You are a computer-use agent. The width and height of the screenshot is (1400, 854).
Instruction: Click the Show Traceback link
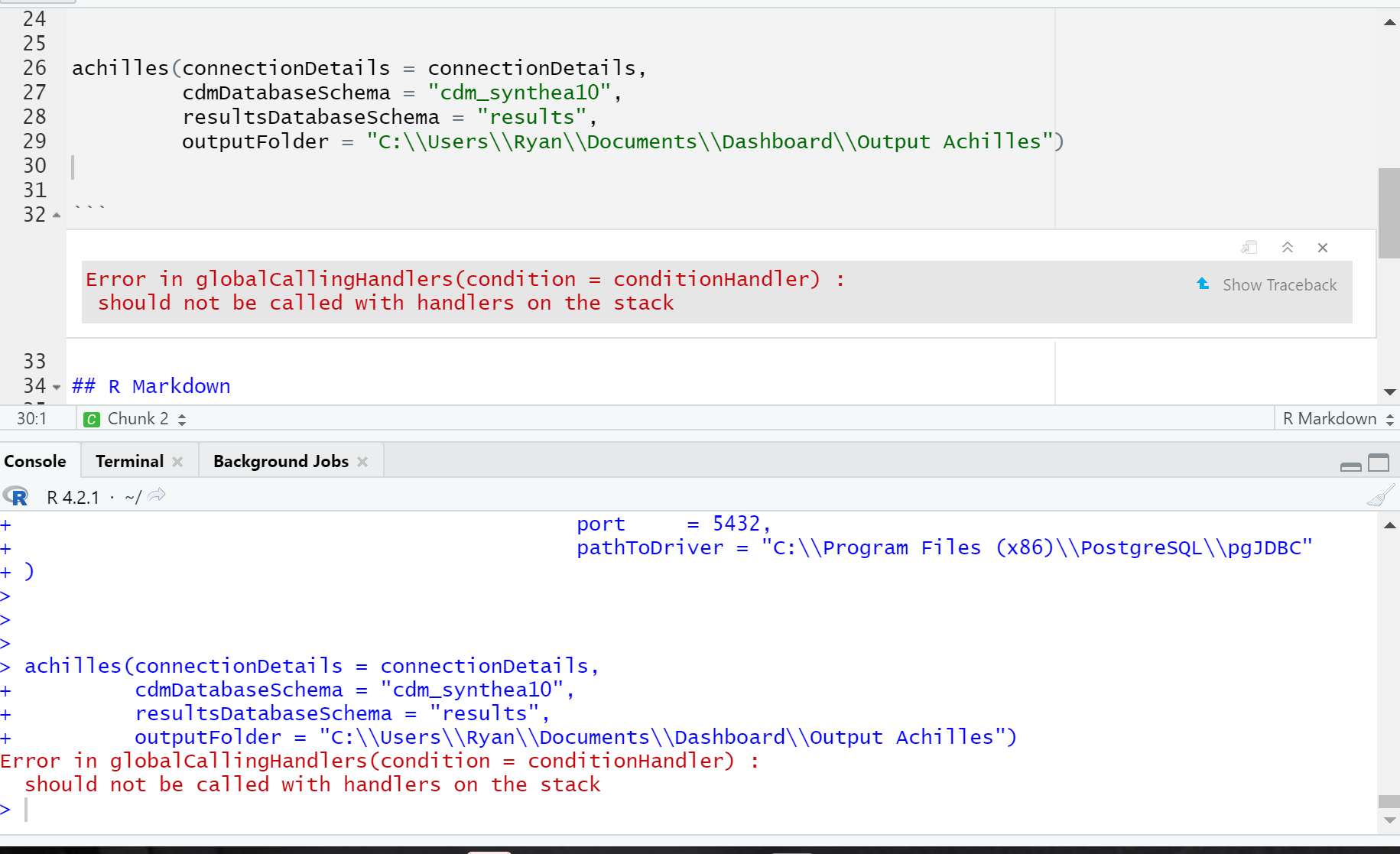pos(1279,284)
